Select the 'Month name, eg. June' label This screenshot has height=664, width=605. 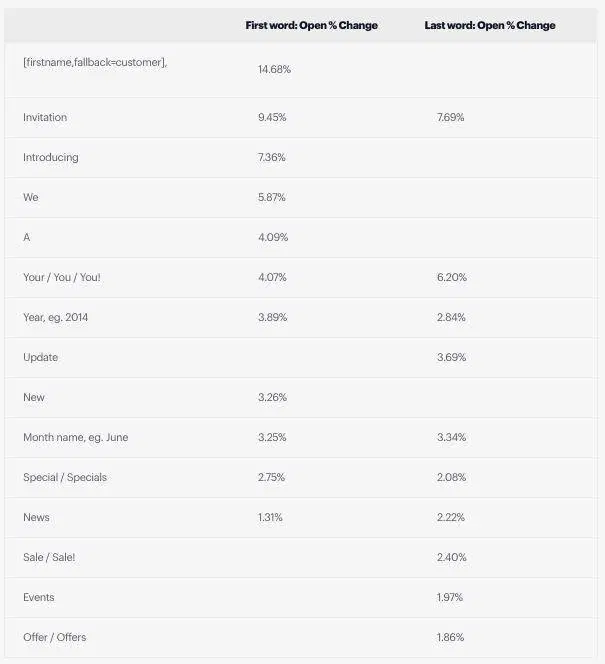[x=76, y=437]
